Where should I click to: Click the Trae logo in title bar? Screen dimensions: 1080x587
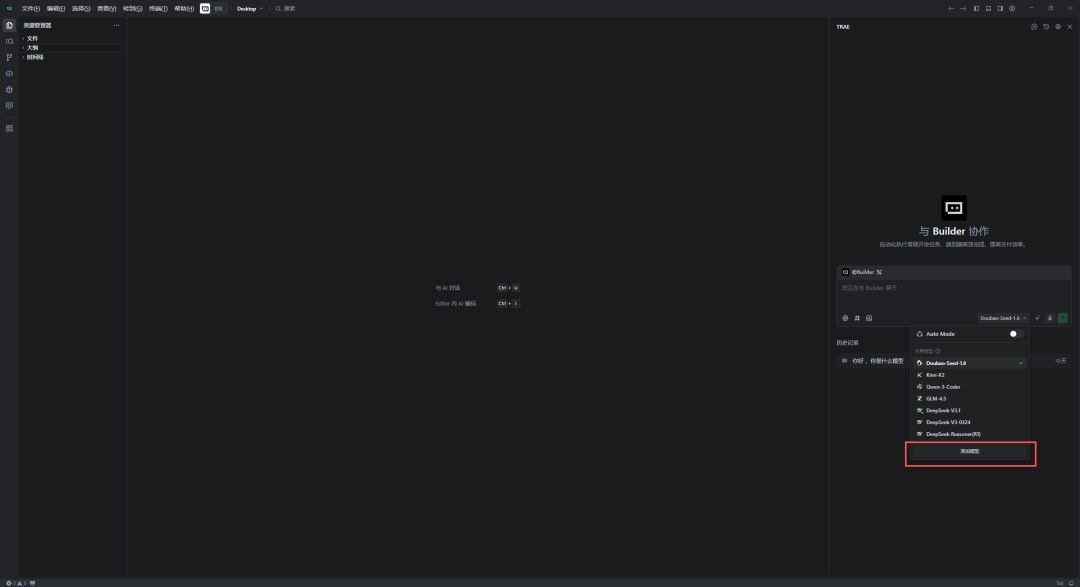[9, 8]
